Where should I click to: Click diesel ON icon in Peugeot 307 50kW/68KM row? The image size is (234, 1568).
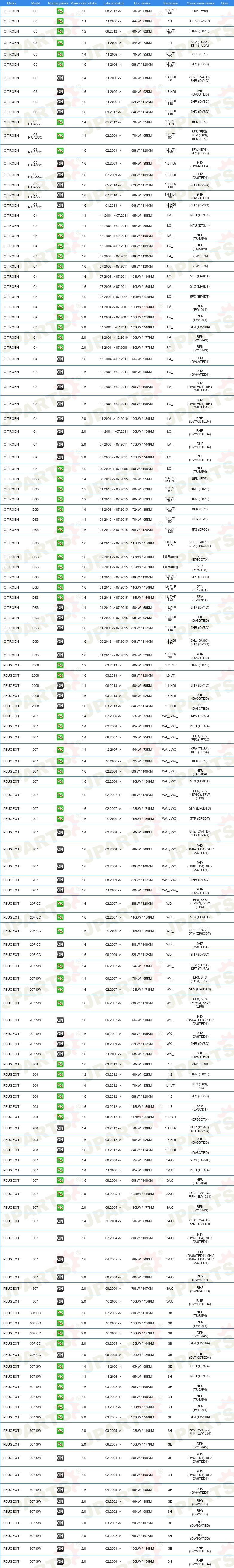60,1221
